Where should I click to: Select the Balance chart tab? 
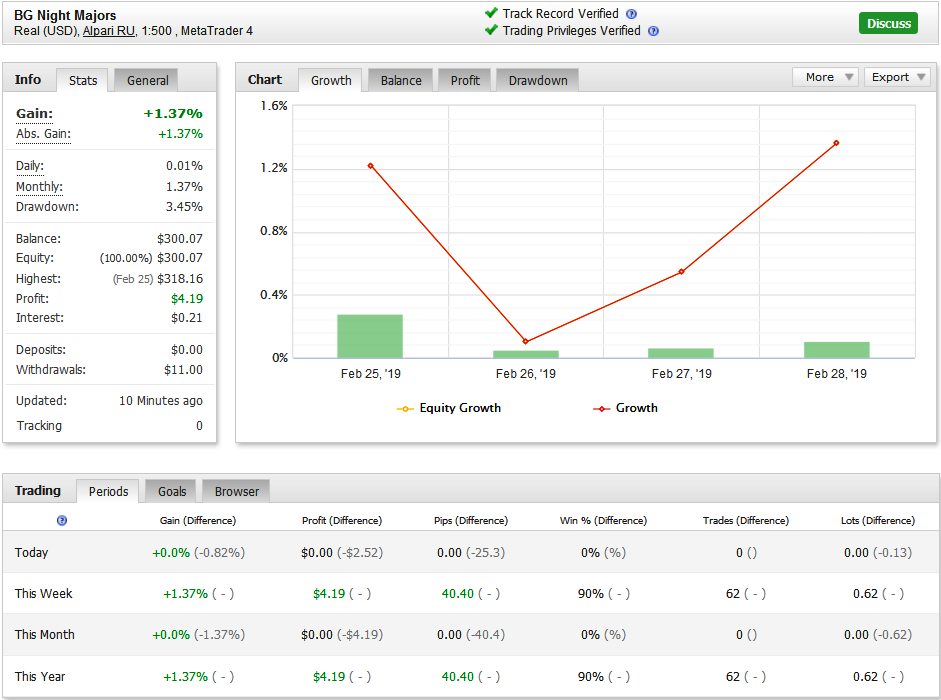click(x=401, y=80)
